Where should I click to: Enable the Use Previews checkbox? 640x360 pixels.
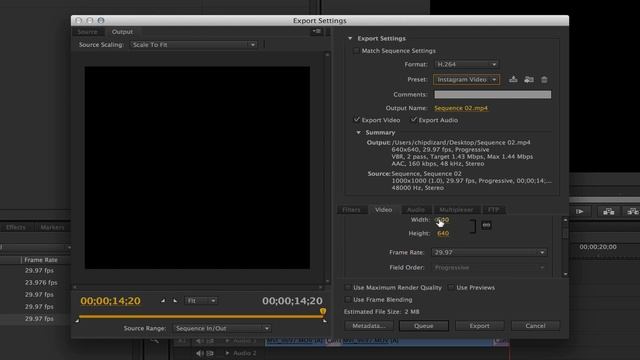tap(451, 287)
